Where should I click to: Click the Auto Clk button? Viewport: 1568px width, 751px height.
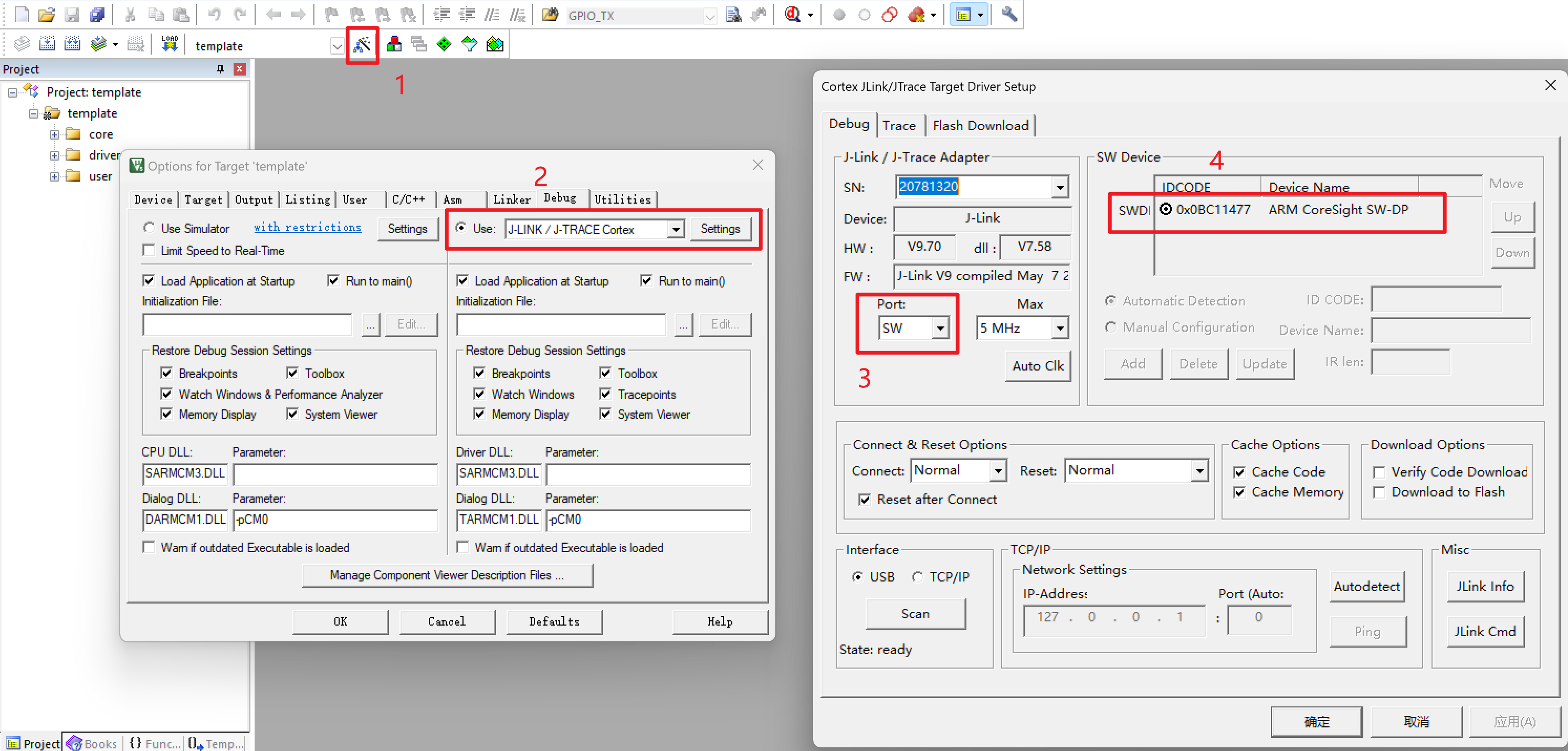1037,366
